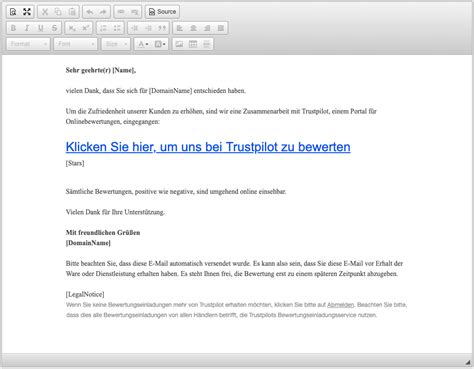The width and height of the screenshot is (474, 369).
Task: Click the 'Sehr geehrte(r) [Name],' greeting line
Action: pos(101,70)
